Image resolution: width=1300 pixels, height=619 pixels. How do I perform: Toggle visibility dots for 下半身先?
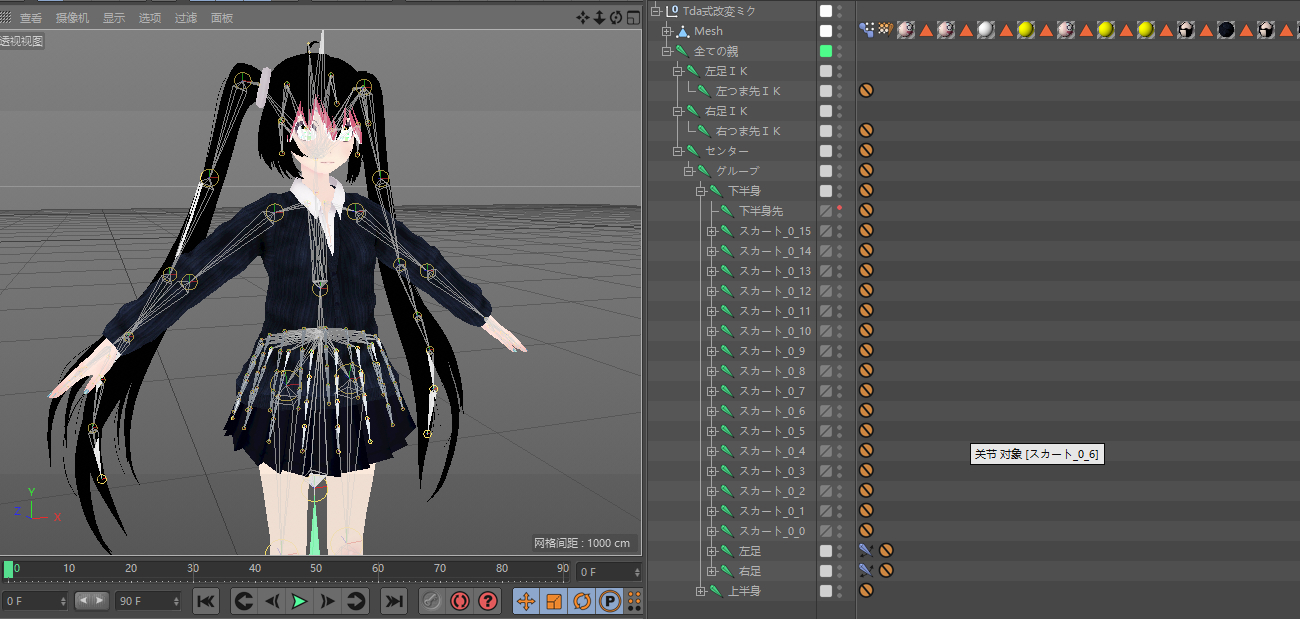(839, 211)
